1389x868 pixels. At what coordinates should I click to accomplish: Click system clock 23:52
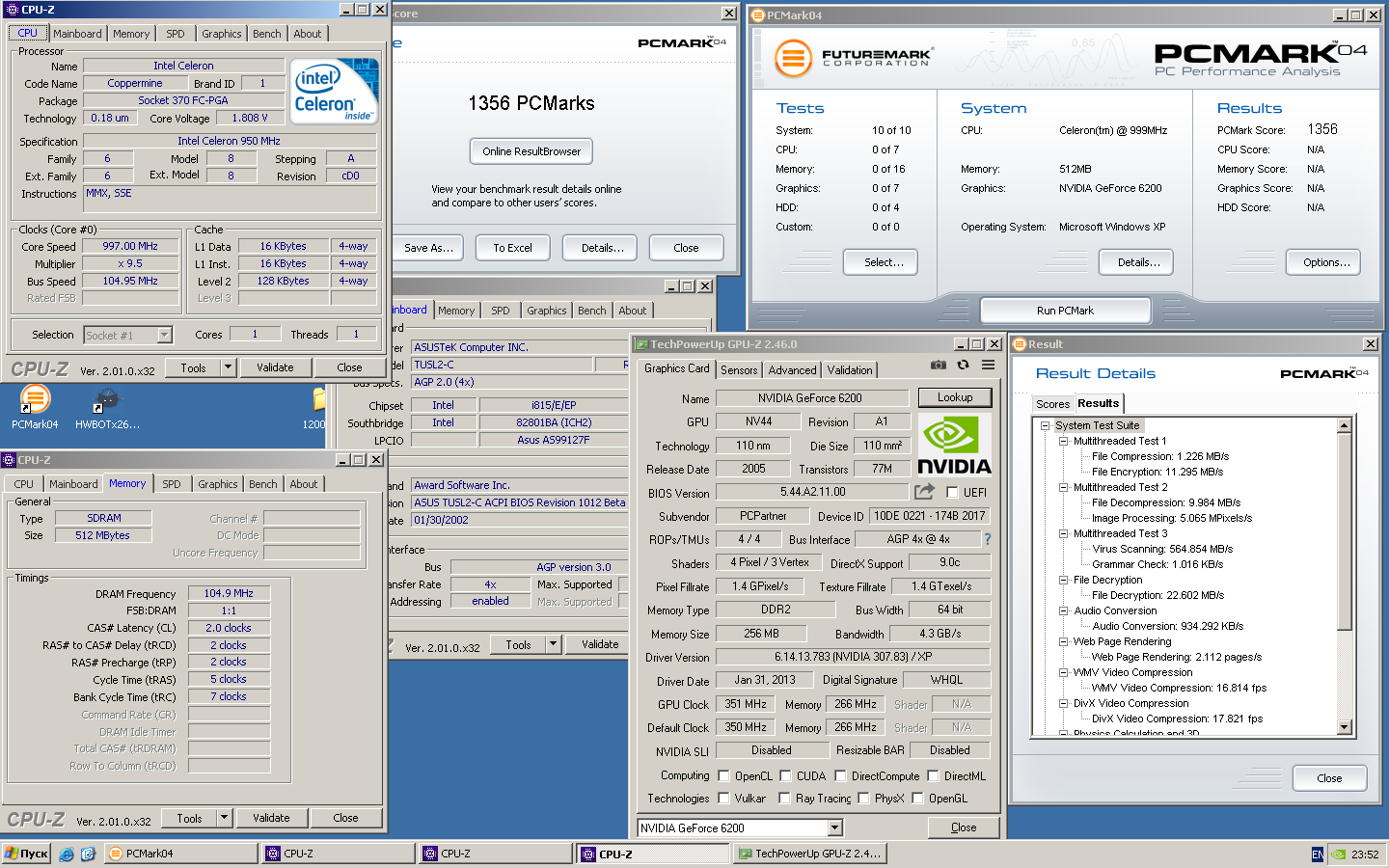tap(1365, 854)
